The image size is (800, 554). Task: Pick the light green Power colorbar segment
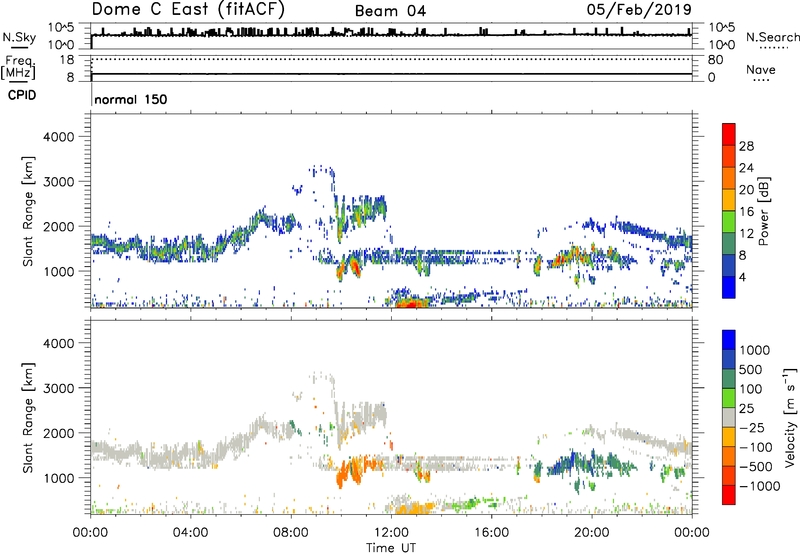point(729,222)
